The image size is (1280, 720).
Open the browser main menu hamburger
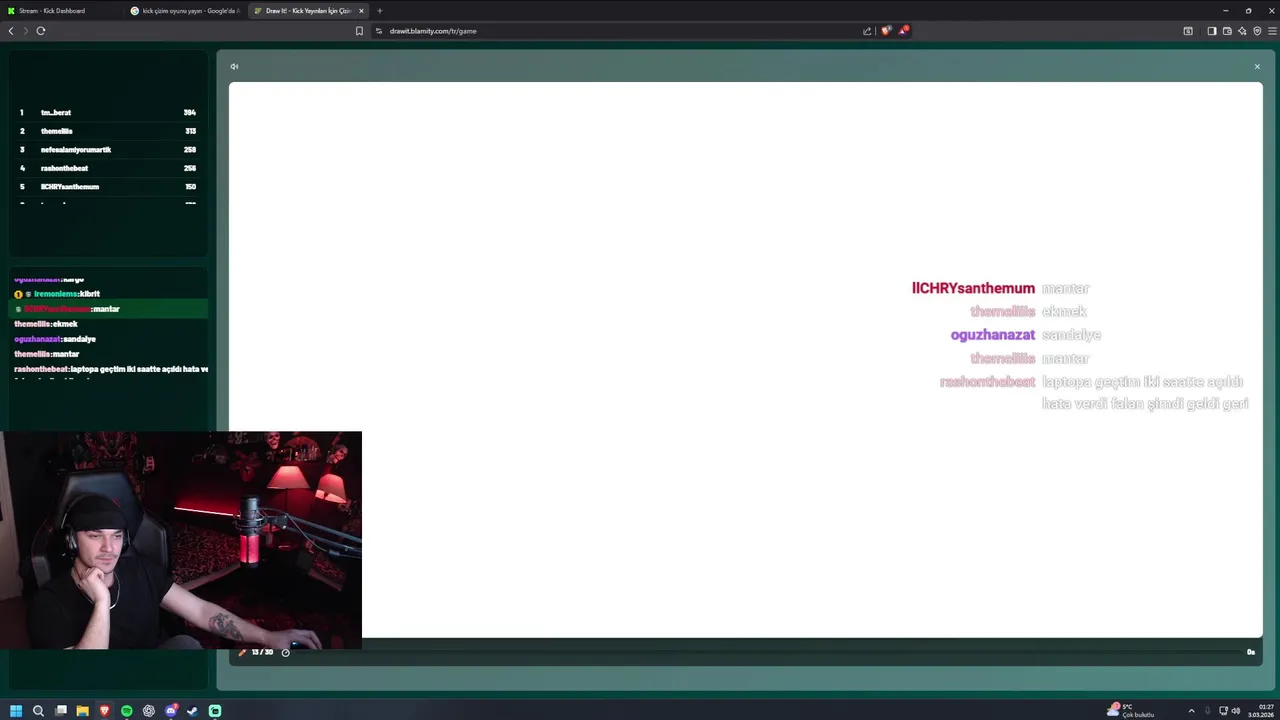1271,31
